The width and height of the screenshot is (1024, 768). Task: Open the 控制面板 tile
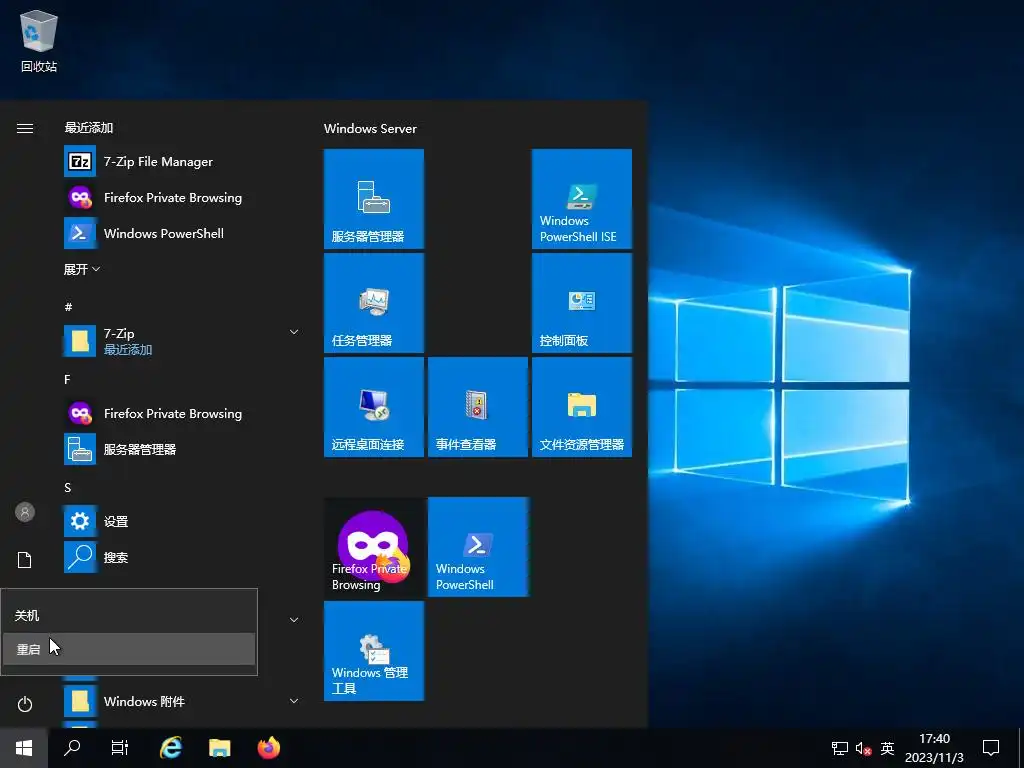(582, 303)
